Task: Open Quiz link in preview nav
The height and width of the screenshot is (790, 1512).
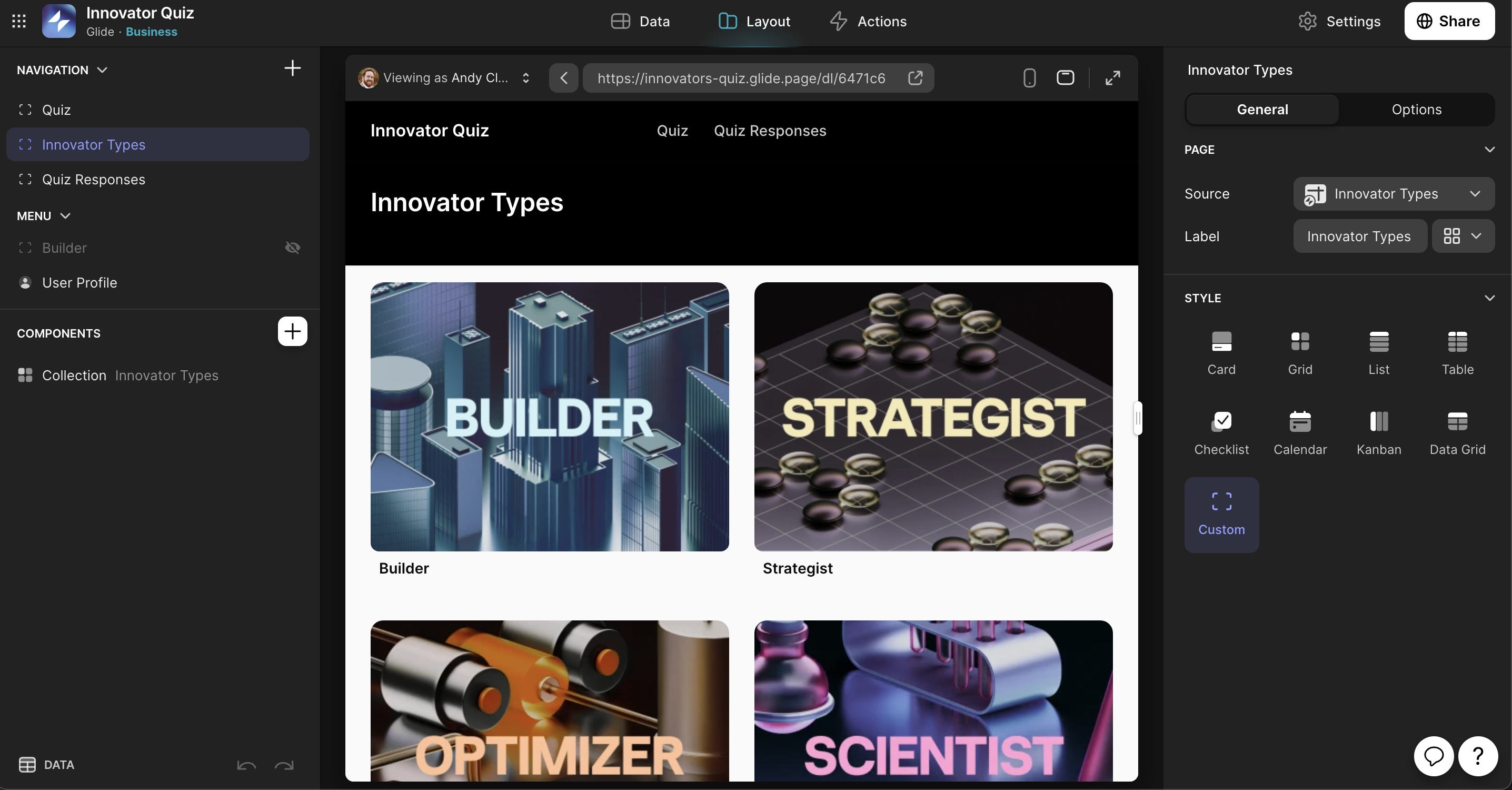Action: click(x=672, y=131)
